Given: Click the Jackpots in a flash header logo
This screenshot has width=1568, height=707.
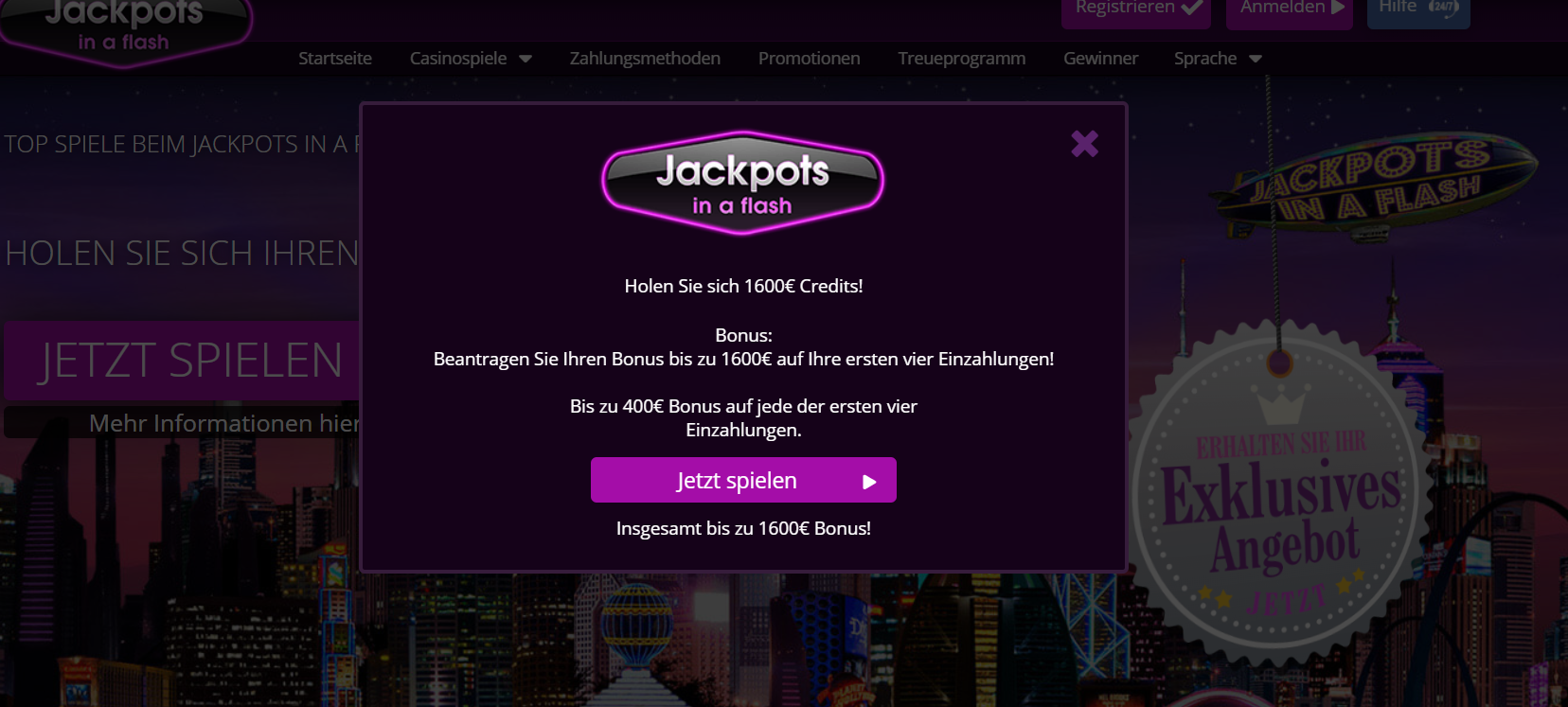Looking at the screenshot, I should 124,28.
